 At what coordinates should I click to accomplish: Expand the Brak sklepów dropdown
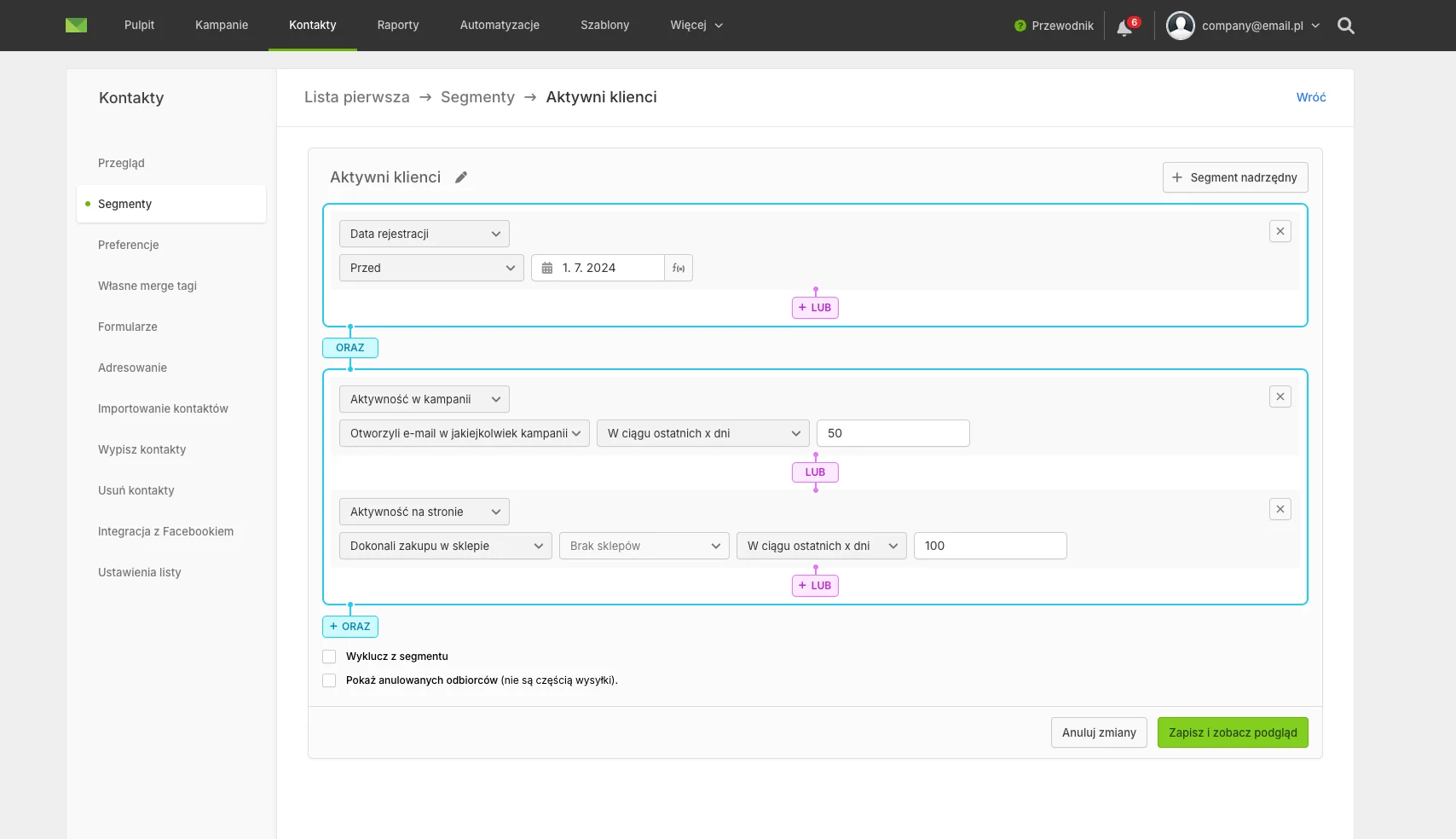[644, 546]
